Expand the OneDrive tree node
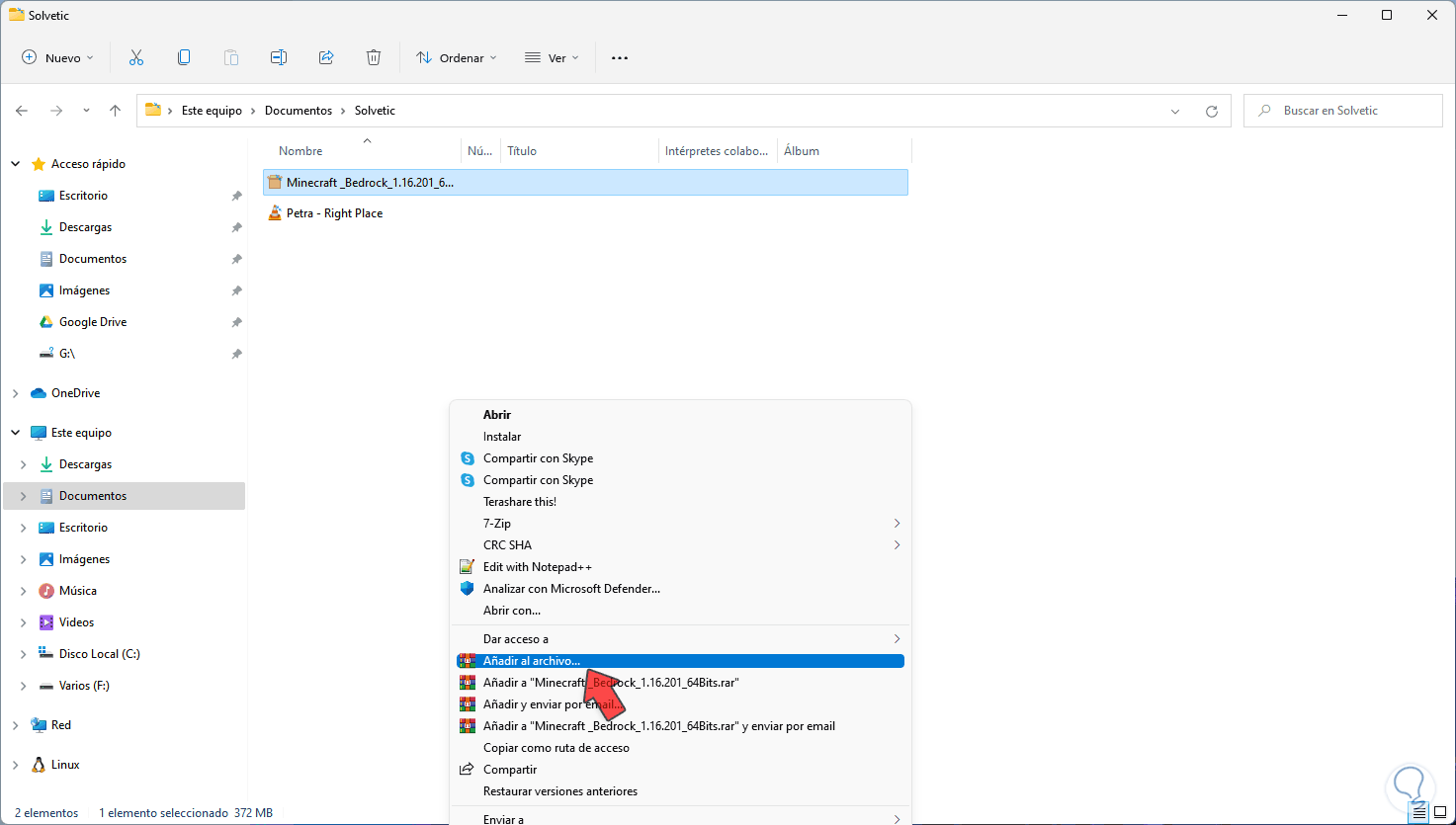The height and width of the screenshot is (825, 1456). [16, 393]
